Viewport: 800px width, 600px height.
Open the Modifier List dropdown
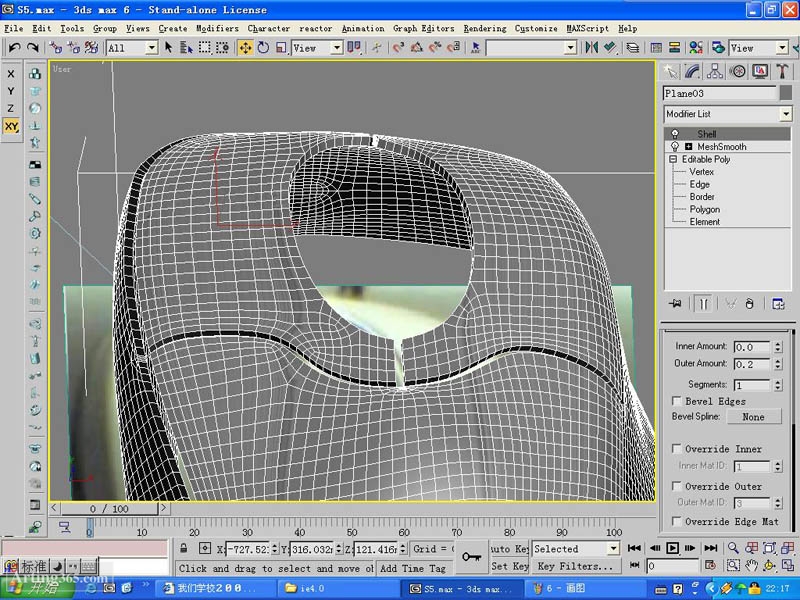click(x=787, y=113)
